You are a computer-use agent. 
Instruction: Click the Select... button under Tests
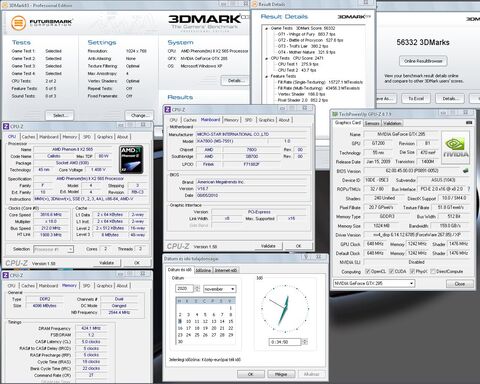coord(60,115)
